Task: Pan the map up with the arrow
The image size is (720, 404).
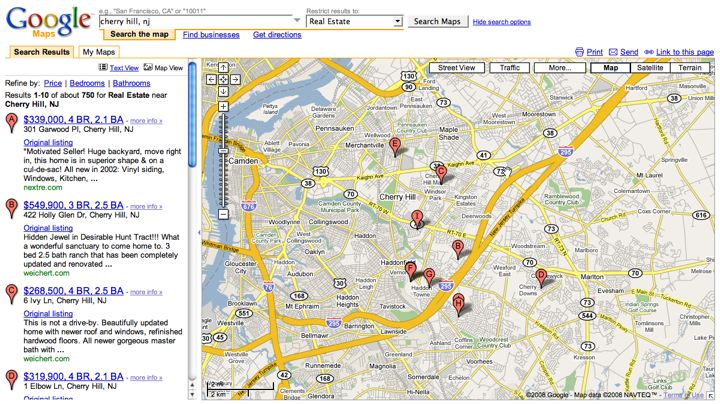Action: 222,68
